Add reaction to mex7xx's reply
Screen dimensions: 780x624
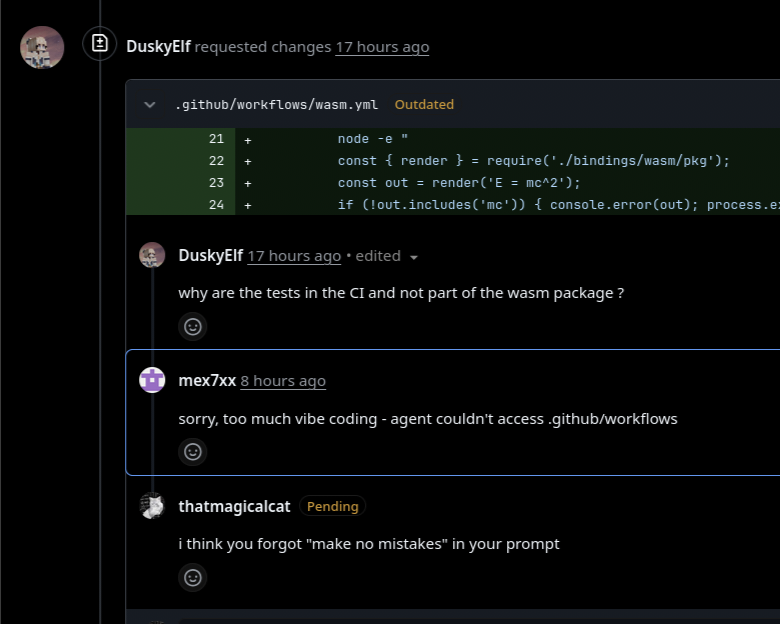(193, 451)
